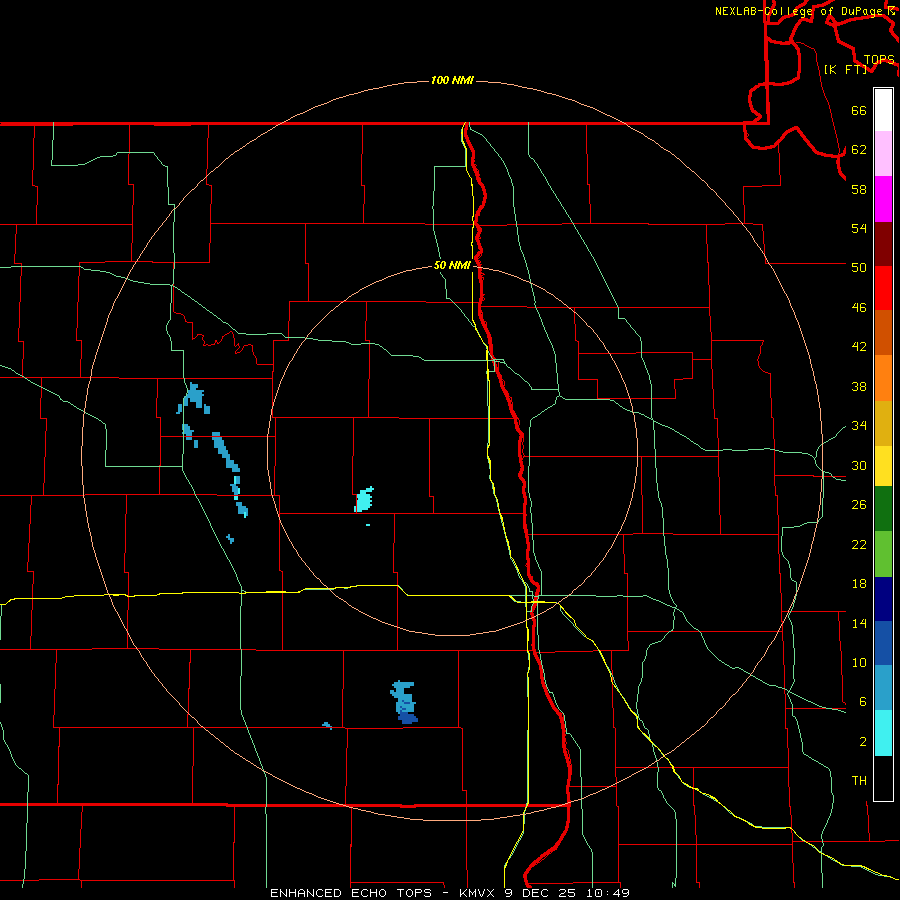Click the 'NEXLAB-College of DuPage' credit text
Screen dimensions: 900x900
pyautogui.click(x=800, y=11)
